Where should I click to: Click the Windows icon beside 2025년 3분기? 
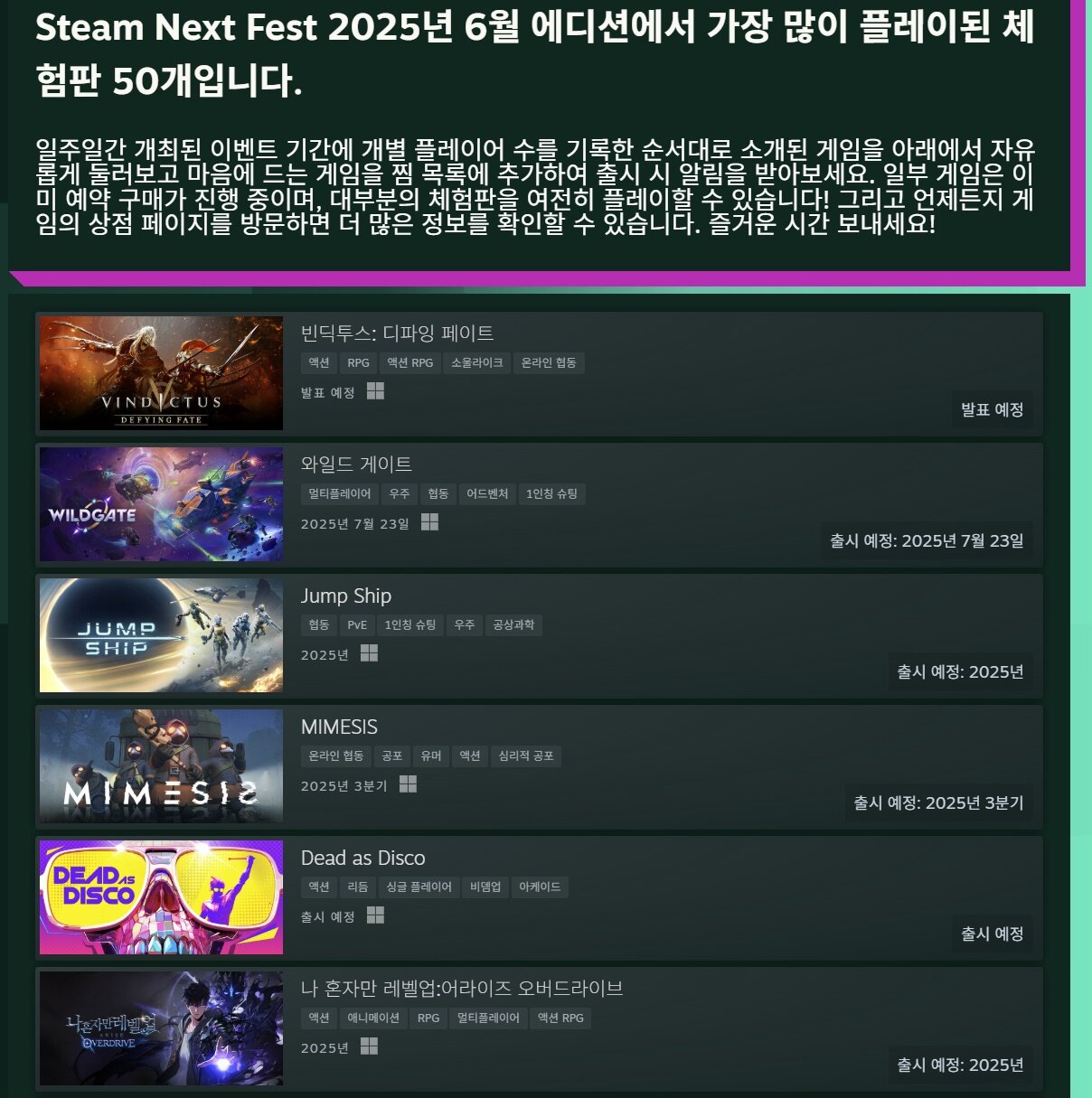point(408,784)
